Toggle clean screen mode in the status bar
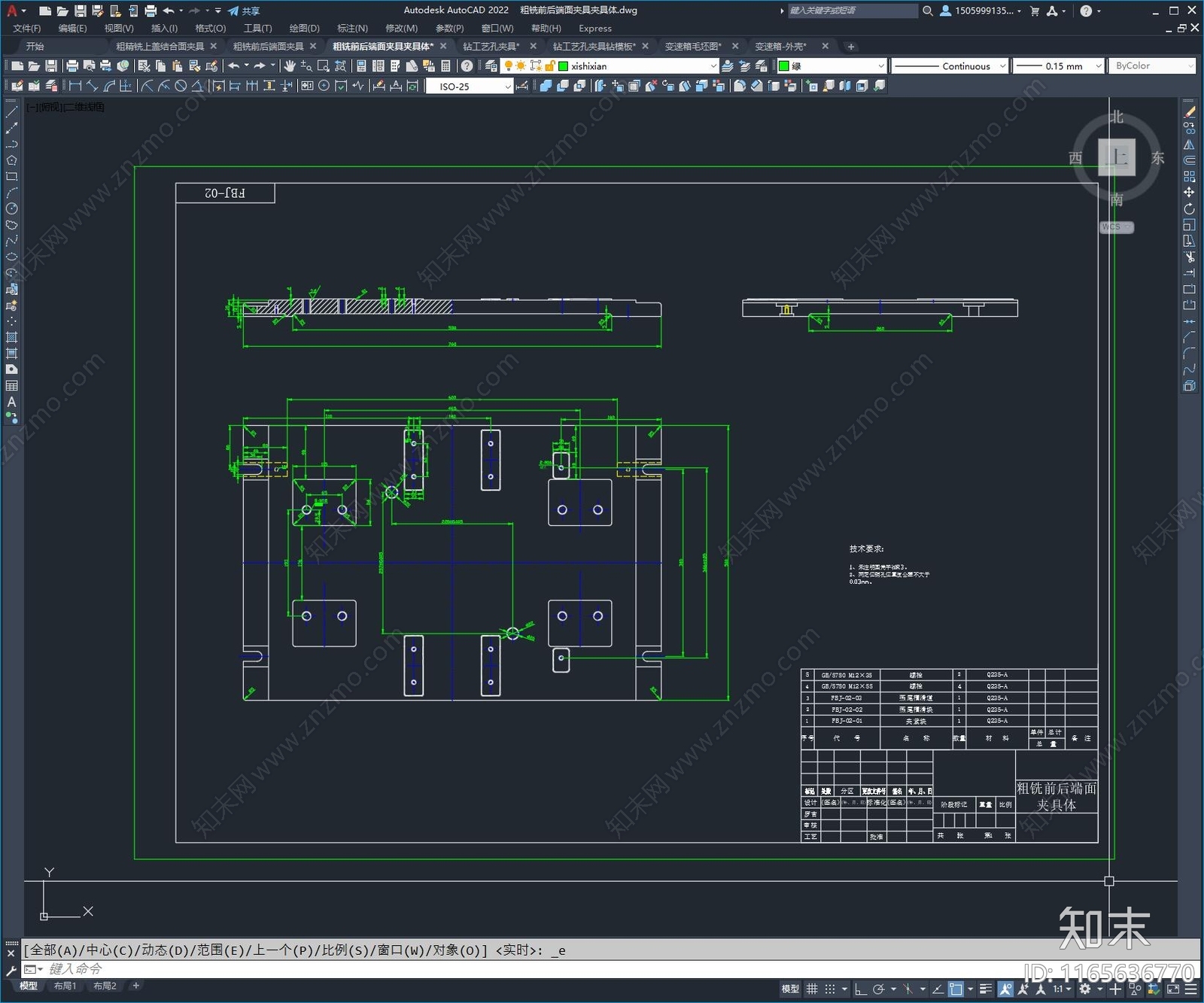The image size is (1204, 1003). coord(1174,989)
